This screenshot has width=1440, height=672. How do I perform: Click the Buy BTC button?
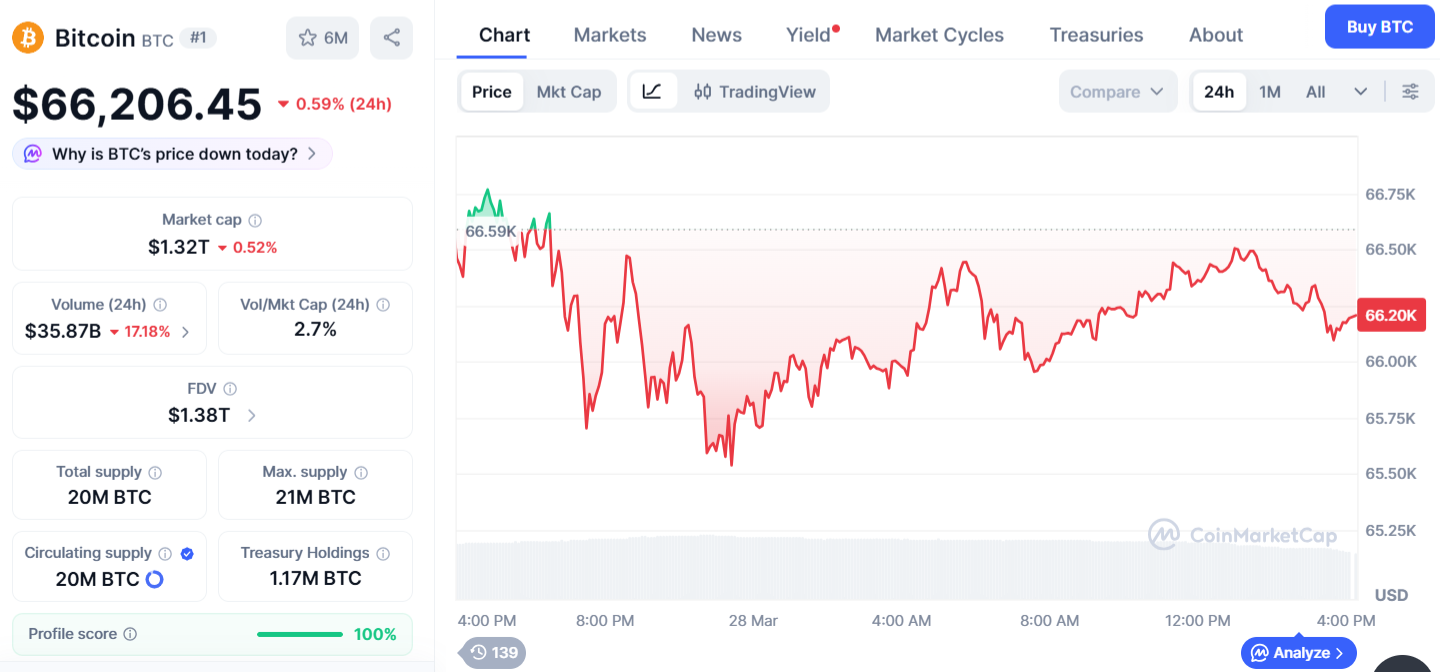pyautogui.click(x=1379, y=26)
